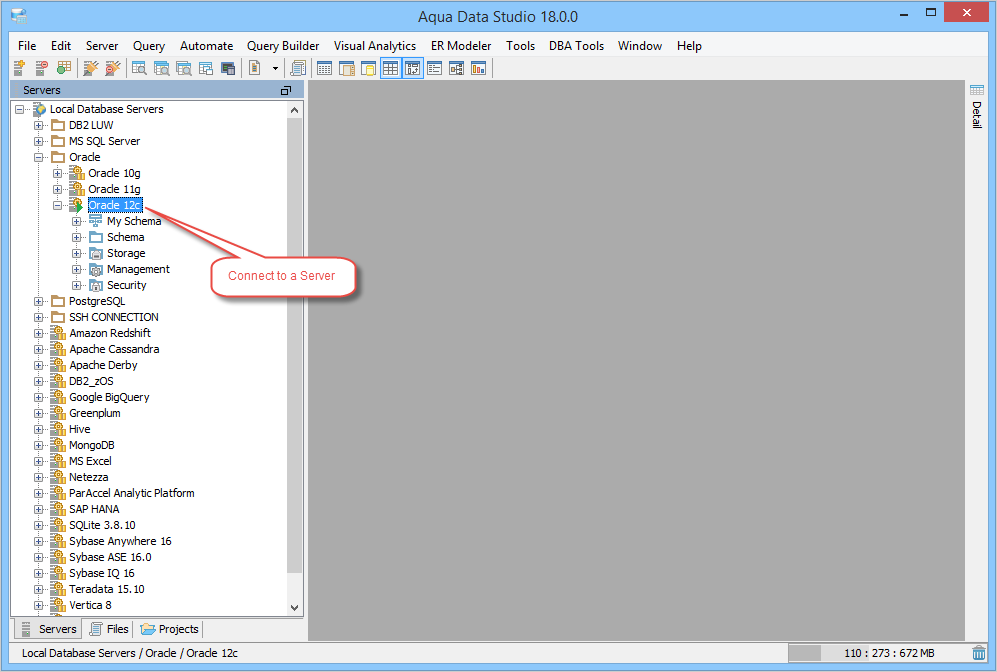Click the tree diagram window toolbar icon

(x=457, y=68)
